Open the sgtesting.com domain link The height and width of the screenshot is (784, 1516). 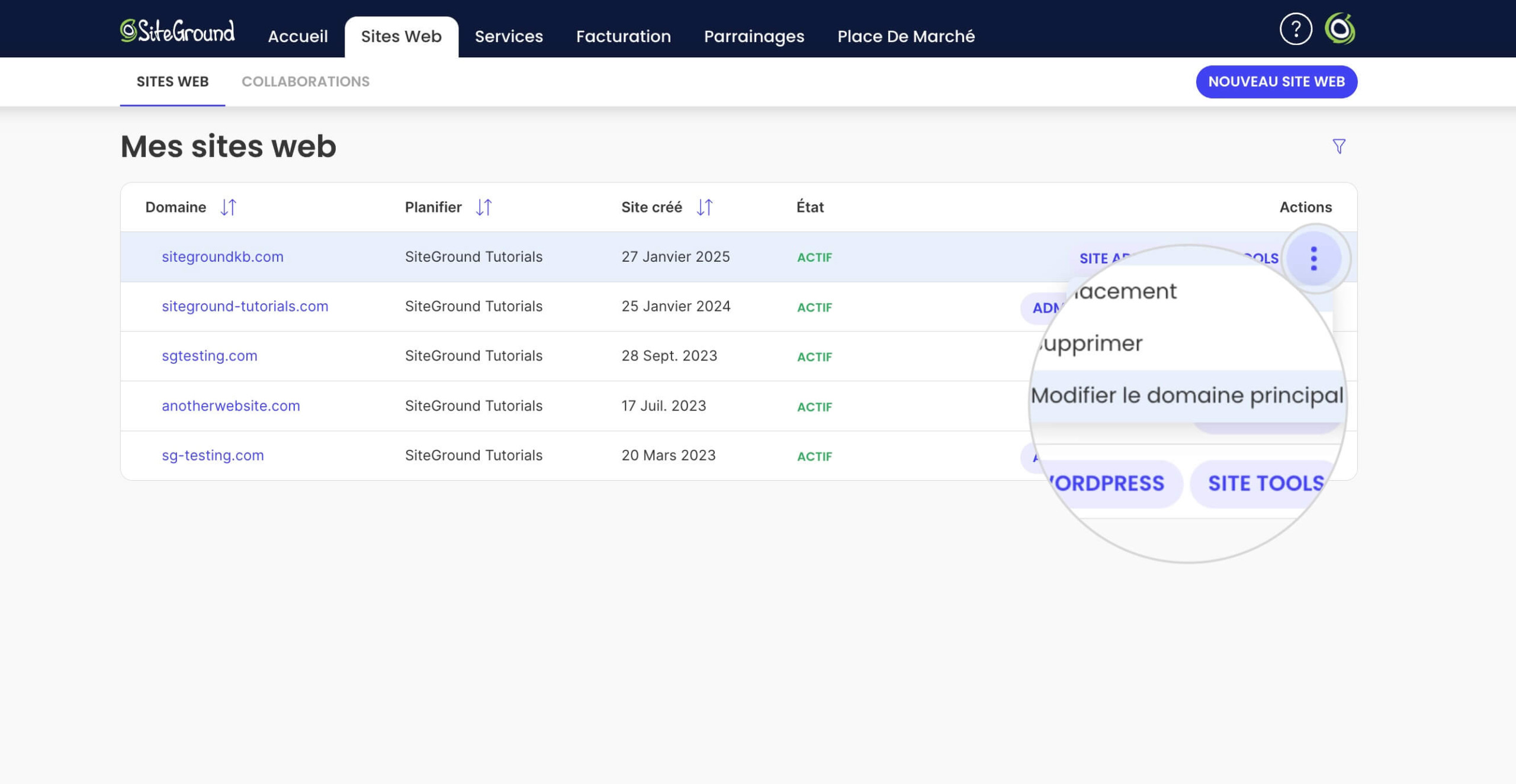210,356
